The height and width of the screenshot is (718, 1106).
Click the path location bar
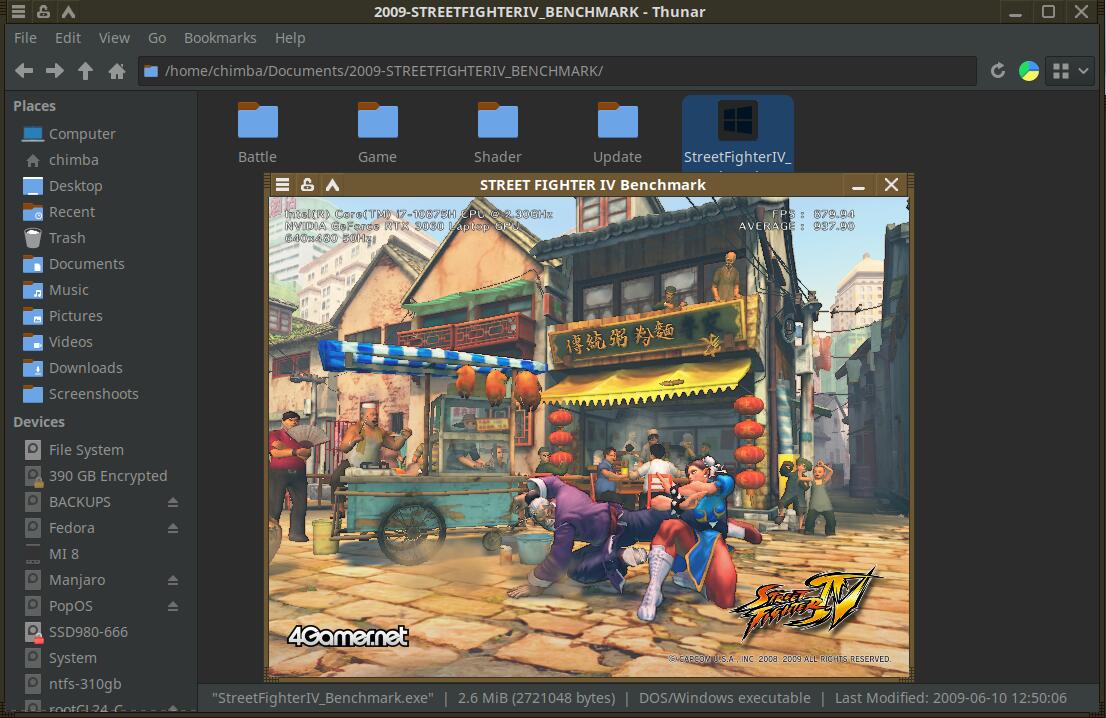pyautogui.click(x=560, y=71)
